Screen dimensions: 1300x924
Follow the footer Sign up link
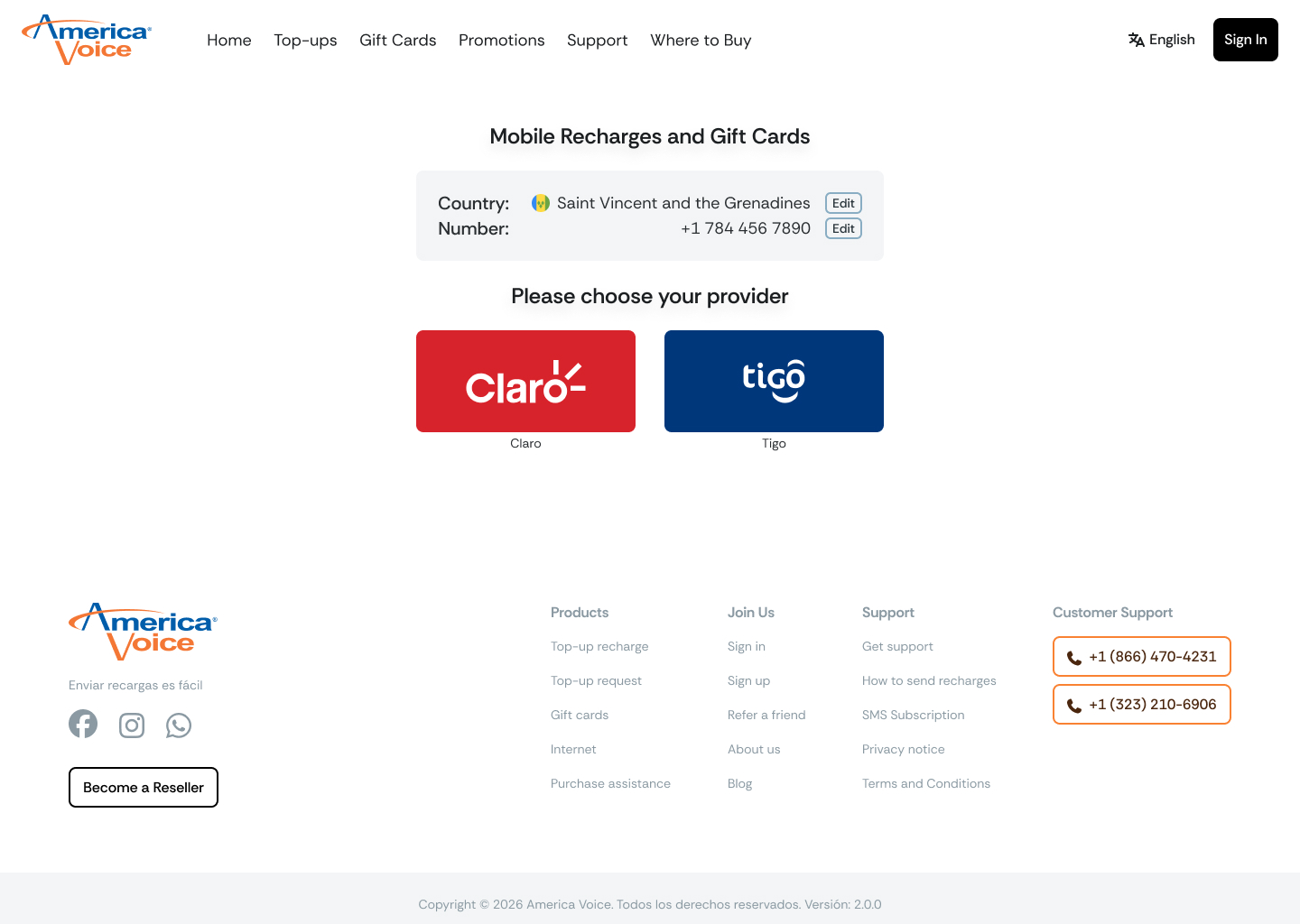coord(749,680)
